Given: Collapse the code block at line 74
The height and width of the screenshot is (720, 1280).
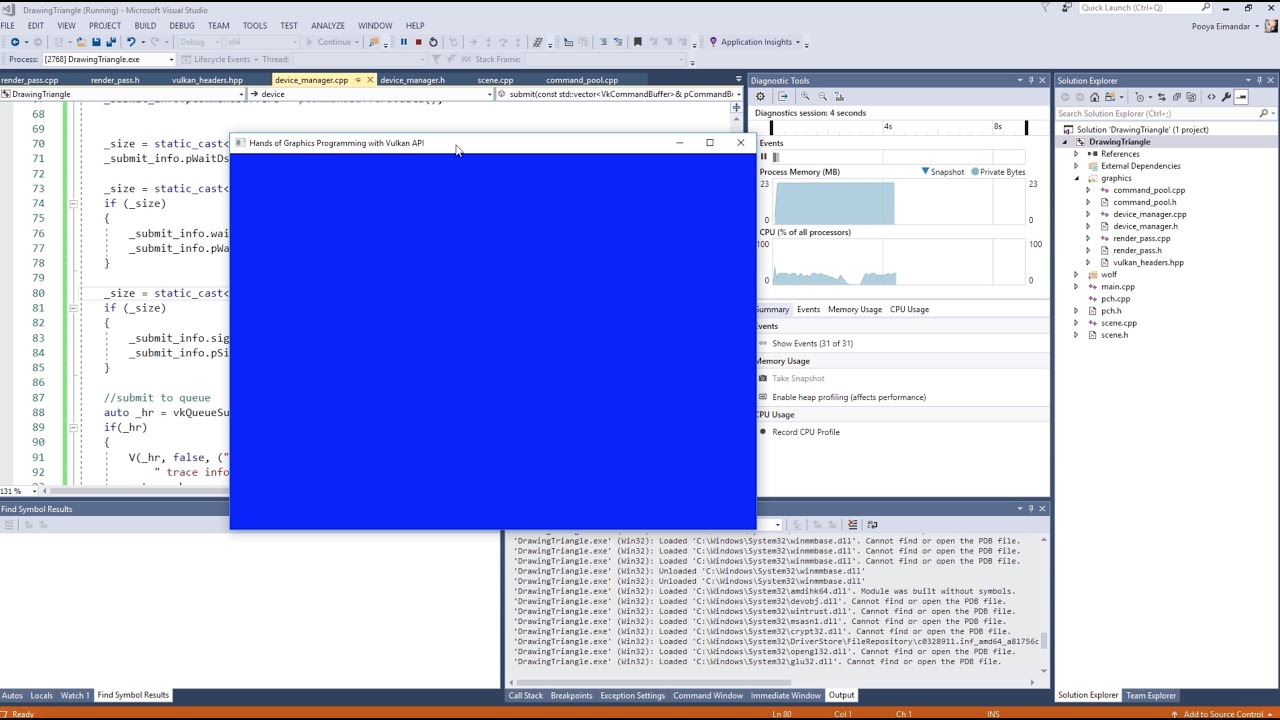Looking at the screenshot, I should click(73, 203).
